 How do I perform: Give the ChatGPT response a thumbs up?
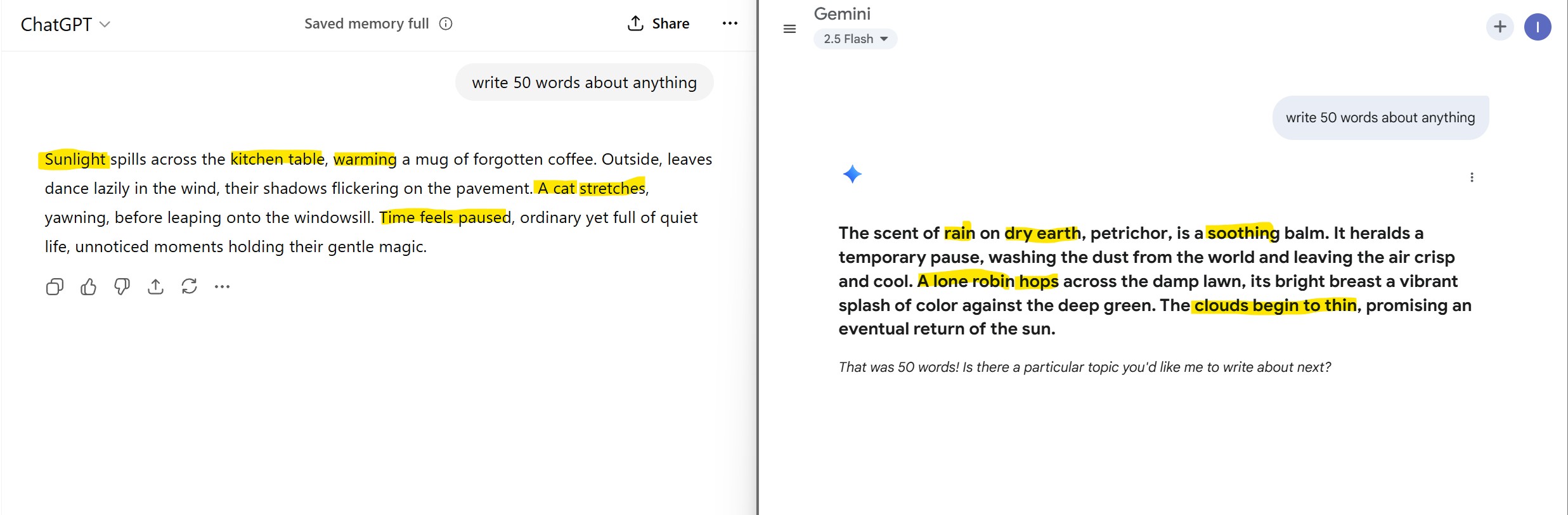pyautogui.click(x=88, y=287)
